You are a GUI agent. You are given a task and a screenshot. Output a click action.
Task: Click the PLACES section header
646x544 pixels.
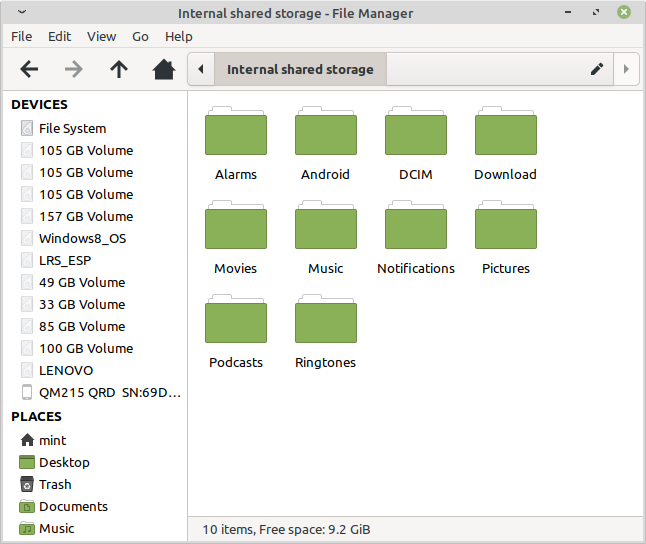coord(36,417)
